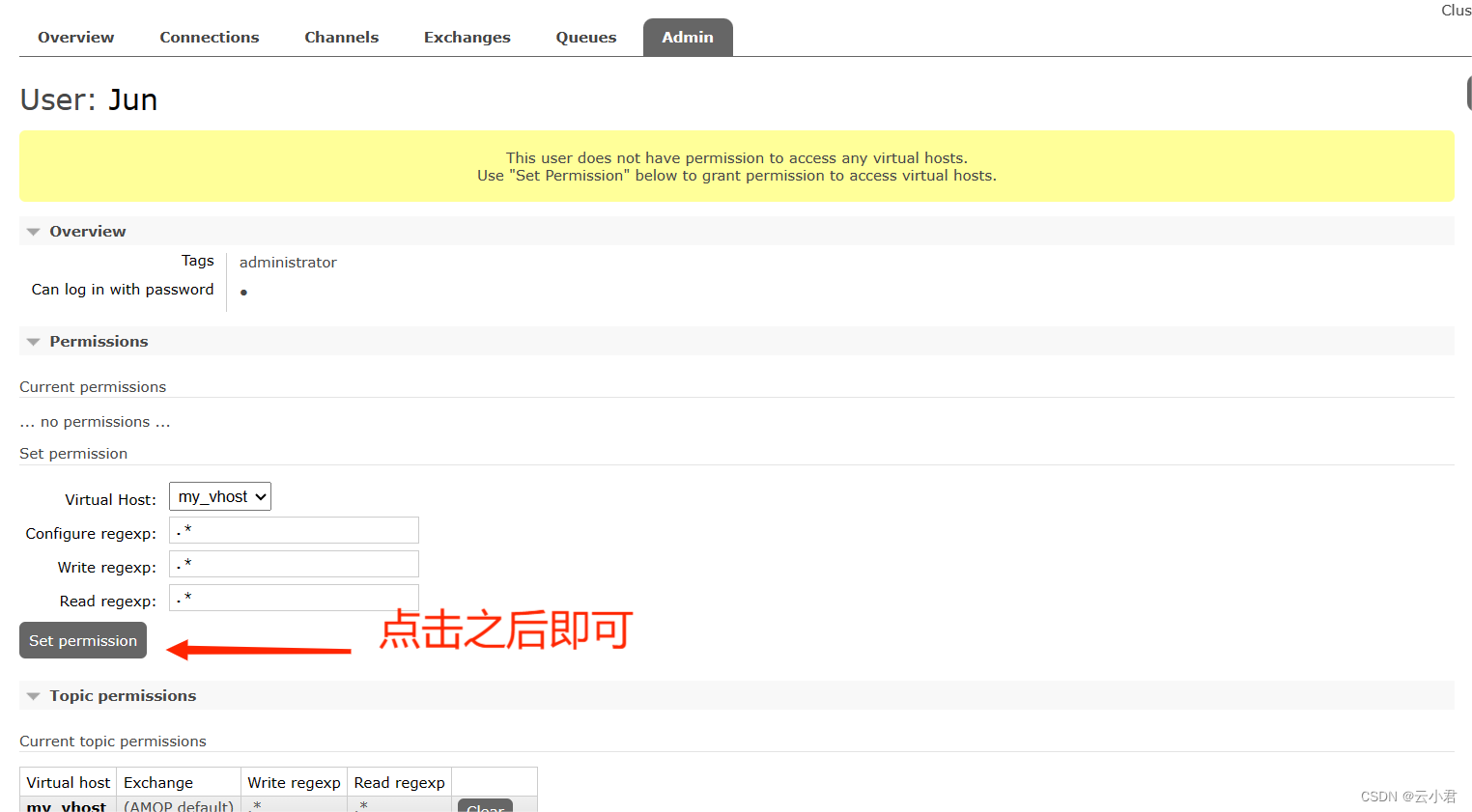Screen dimensions: 1472x812
Task: Click the 'Tags' label
Action: tap(198, 261)
